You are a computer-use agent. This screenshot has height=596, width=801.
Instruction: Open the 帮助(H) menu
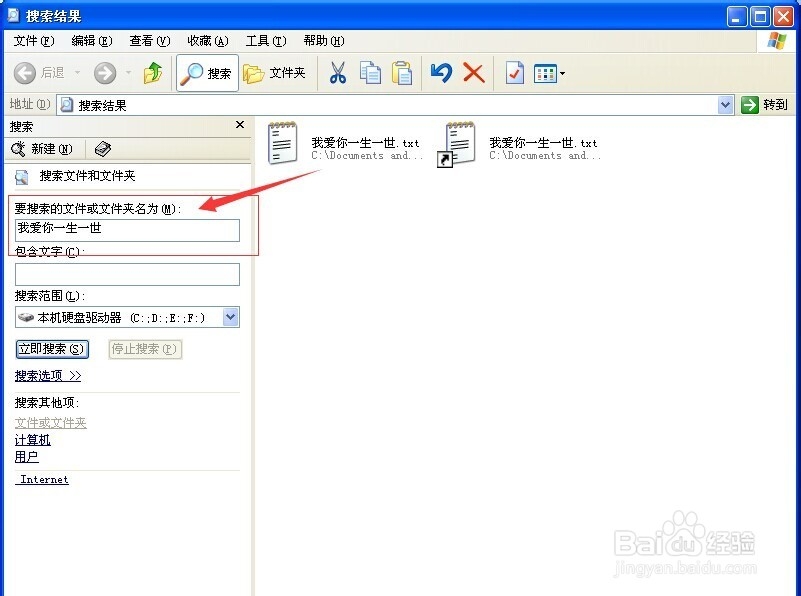pyautogui.click(x=324, y=41)
